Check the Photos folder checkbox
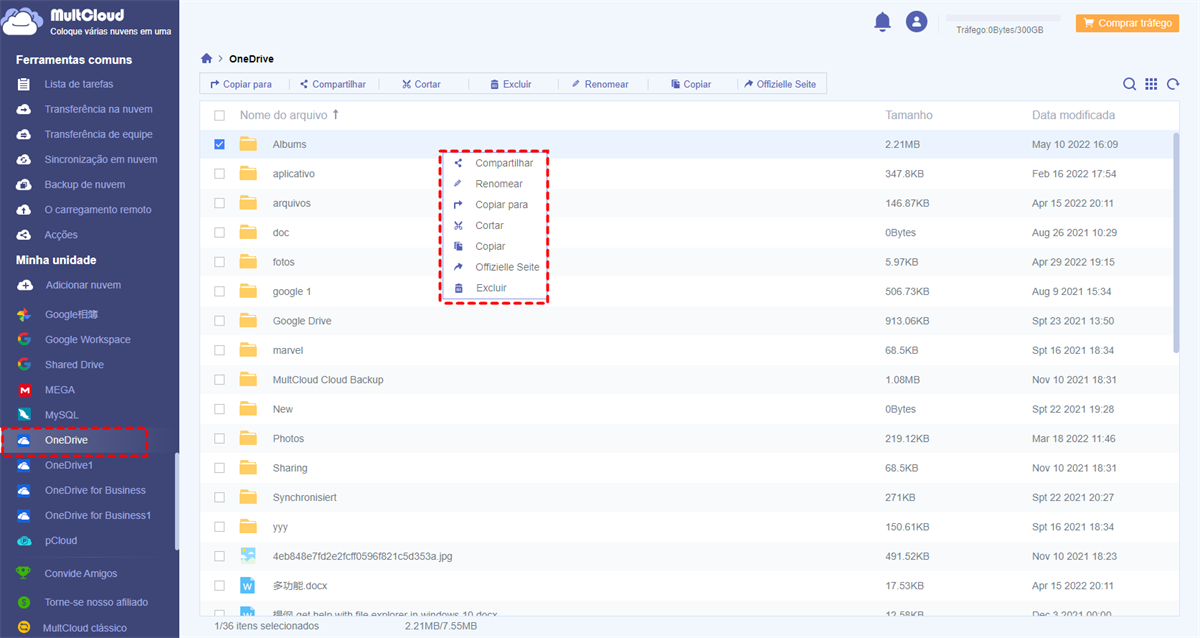Screen dimensions: 1200x638 tap(220, 438)
